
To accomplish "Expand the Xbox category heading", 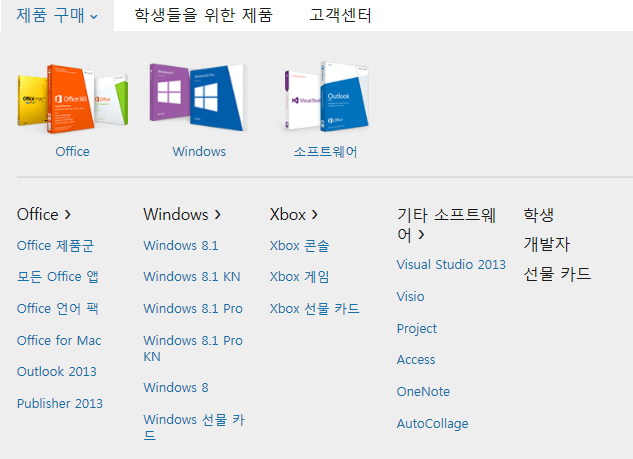I will (x=294, y=214).
